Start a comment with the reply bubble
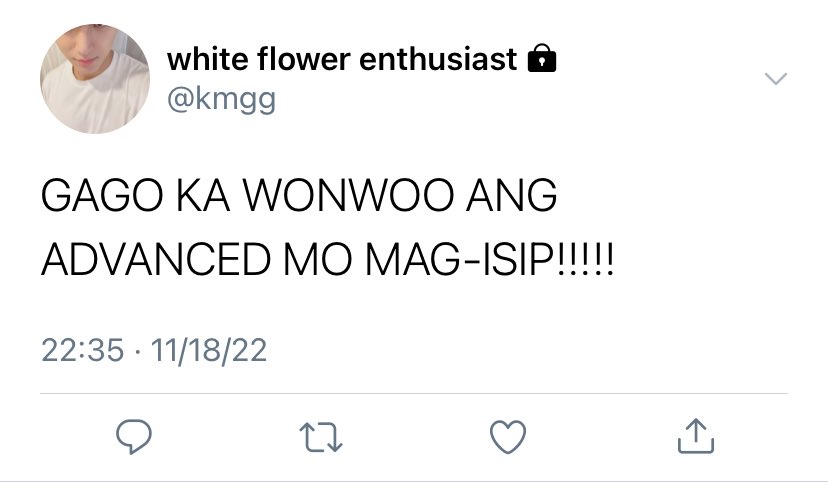The width and height of the screenshot is (828, 482). pos(134,437)
